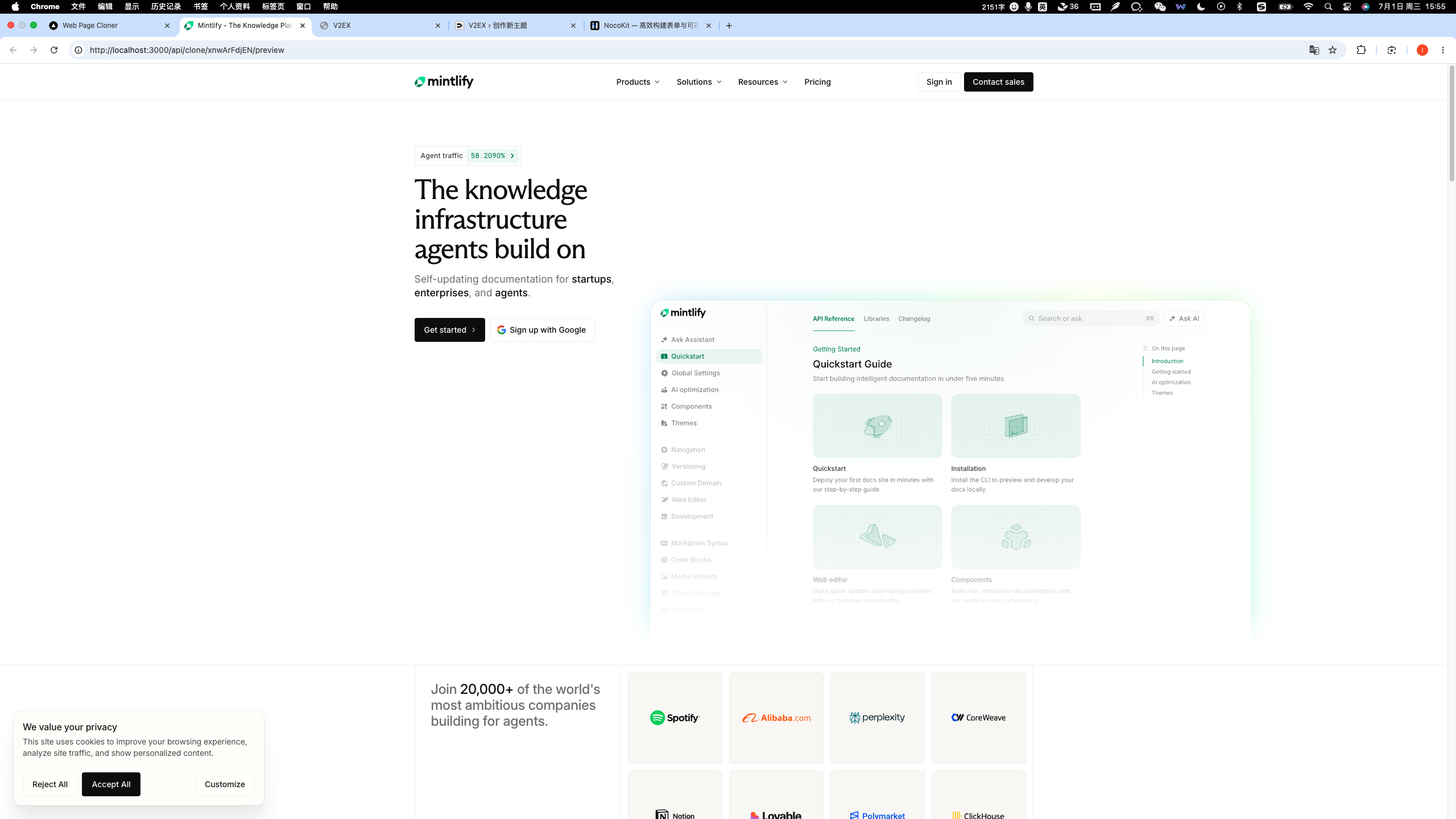Reload the page with refresh icon

[54, 50]
